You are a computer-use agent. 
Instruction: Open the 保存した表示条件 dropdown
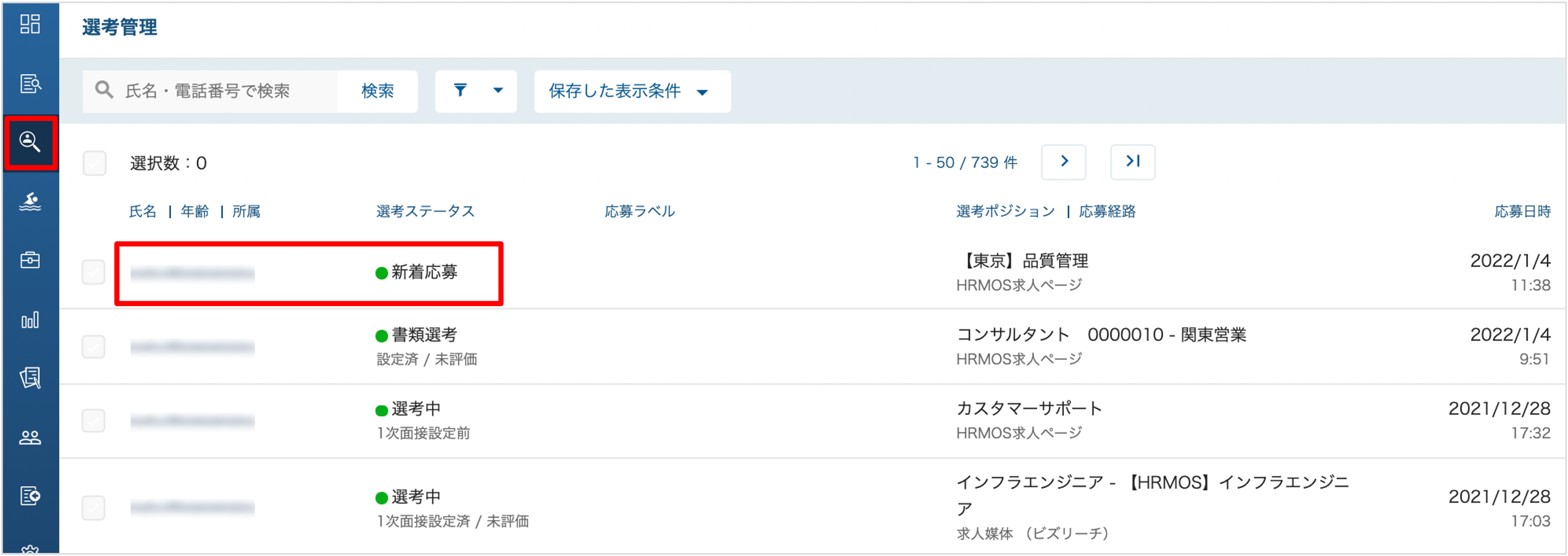point(632,91)
